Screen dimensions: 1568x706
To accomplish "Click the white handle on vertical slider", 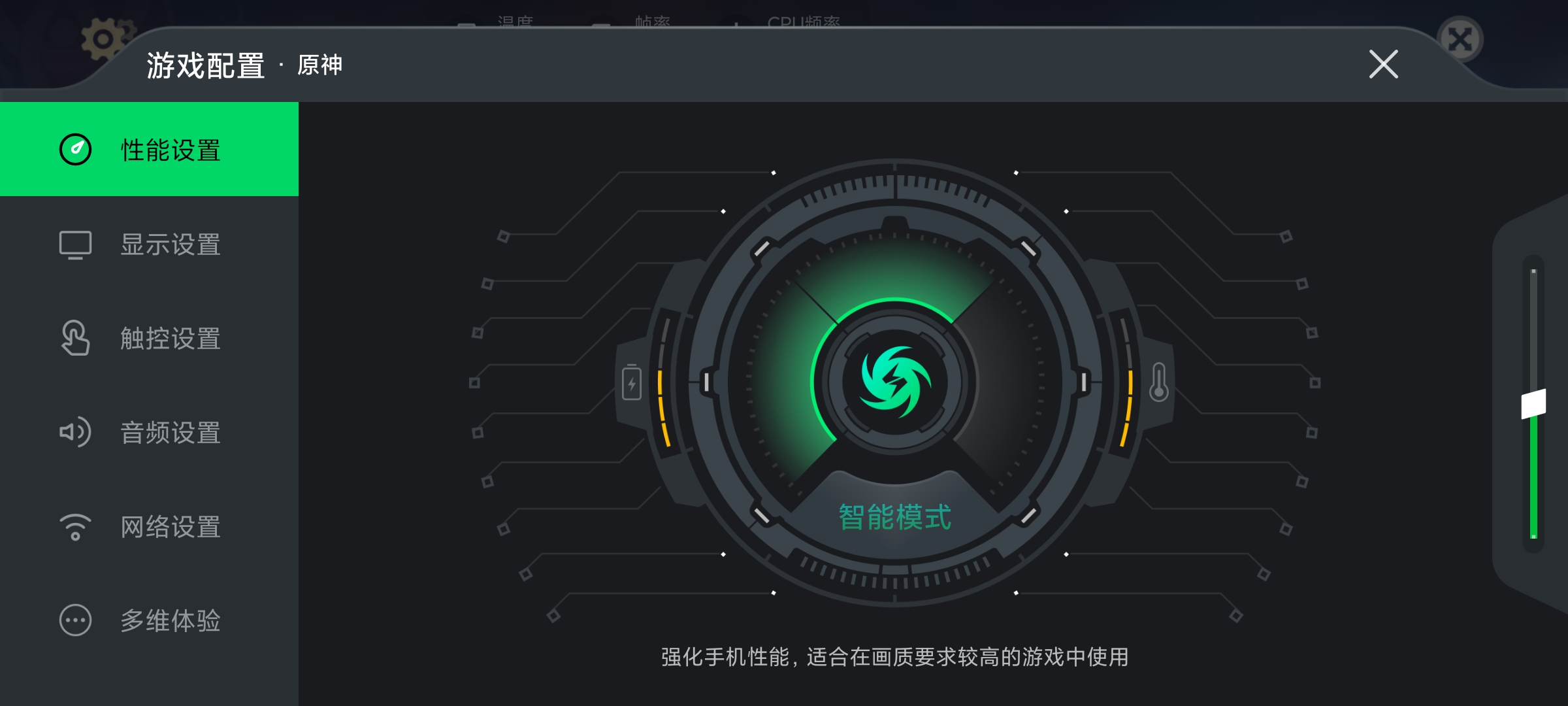I will coord(1533,404).
